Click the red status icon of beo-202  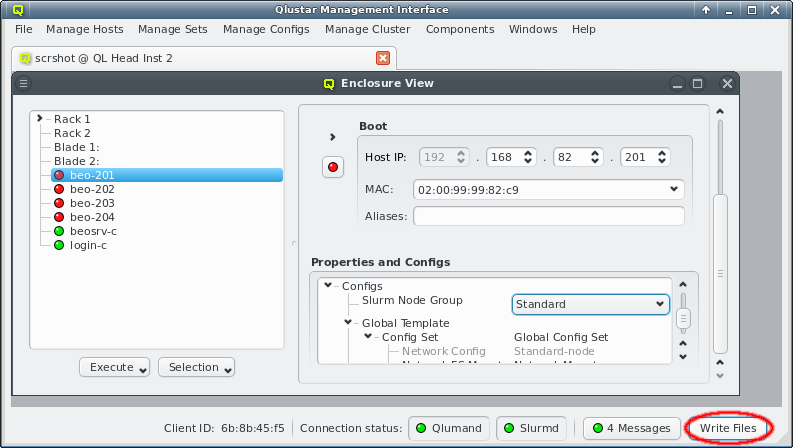point(59,189)
